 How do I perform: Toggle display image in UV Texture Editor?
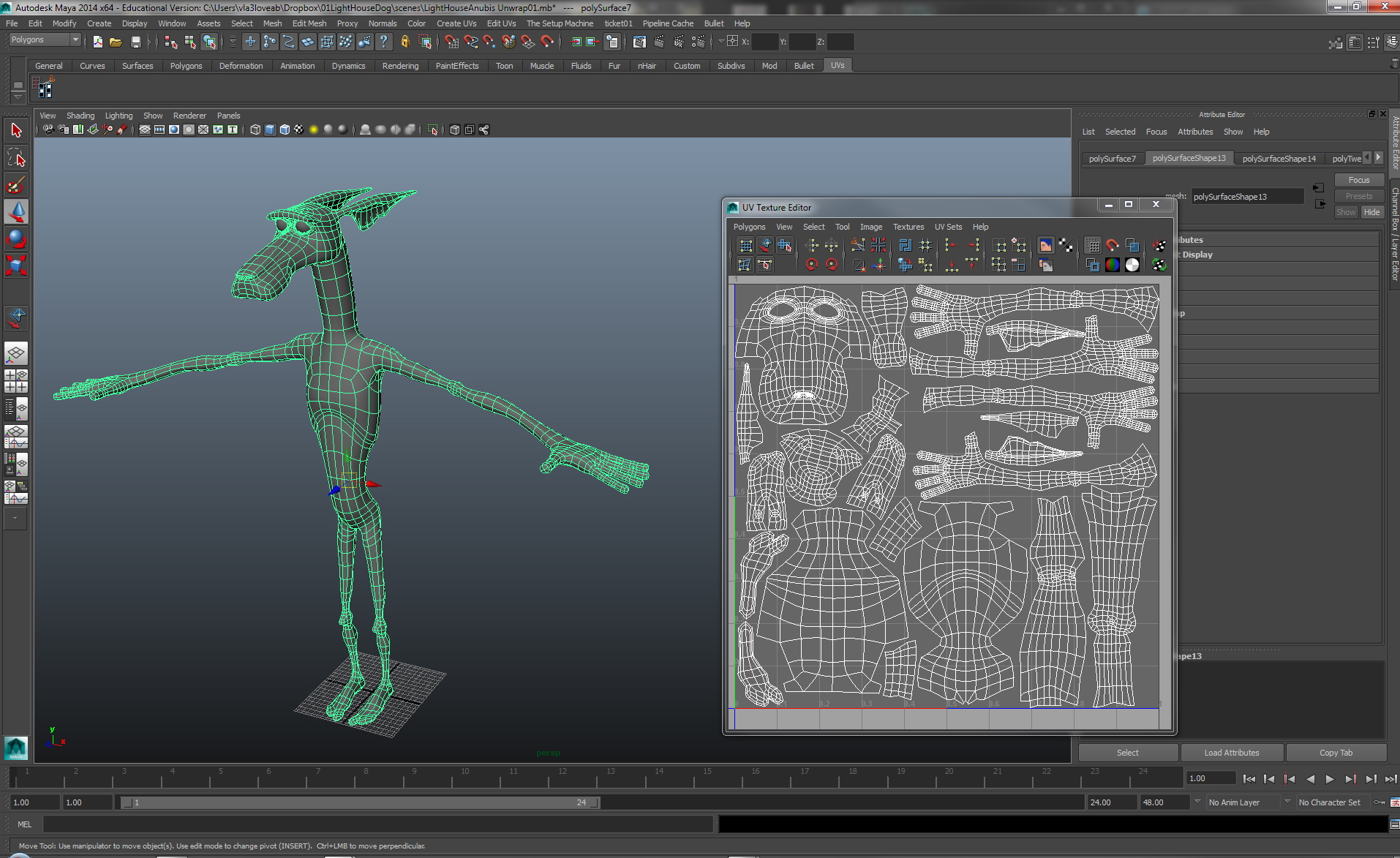pyautogui.click(x=1045, y=246)
